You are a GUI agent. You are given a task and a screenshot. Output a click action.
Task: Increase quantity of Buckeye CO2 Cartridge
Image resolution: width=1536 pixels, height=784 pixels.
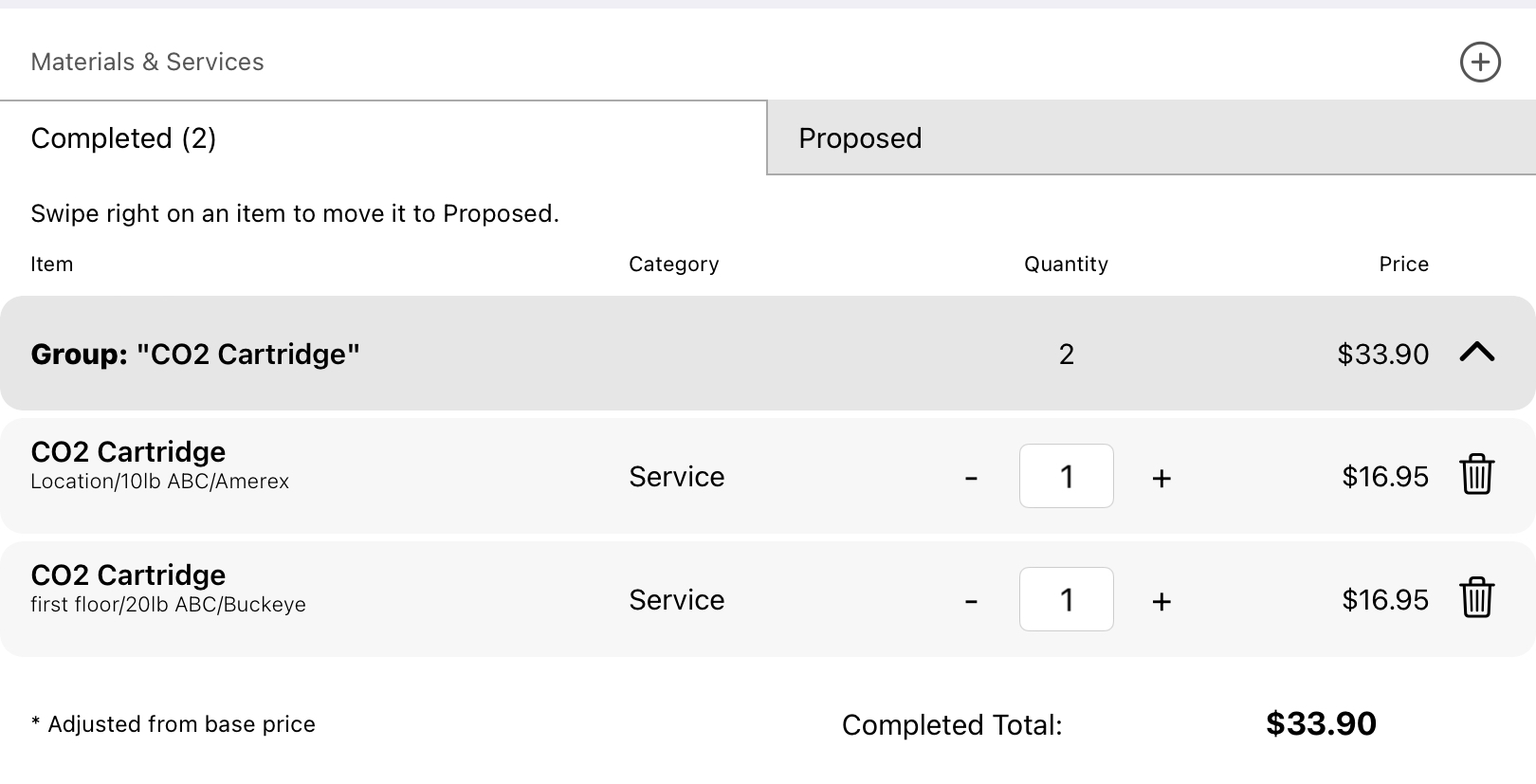pyautogui.click(x=1161, y=601)
